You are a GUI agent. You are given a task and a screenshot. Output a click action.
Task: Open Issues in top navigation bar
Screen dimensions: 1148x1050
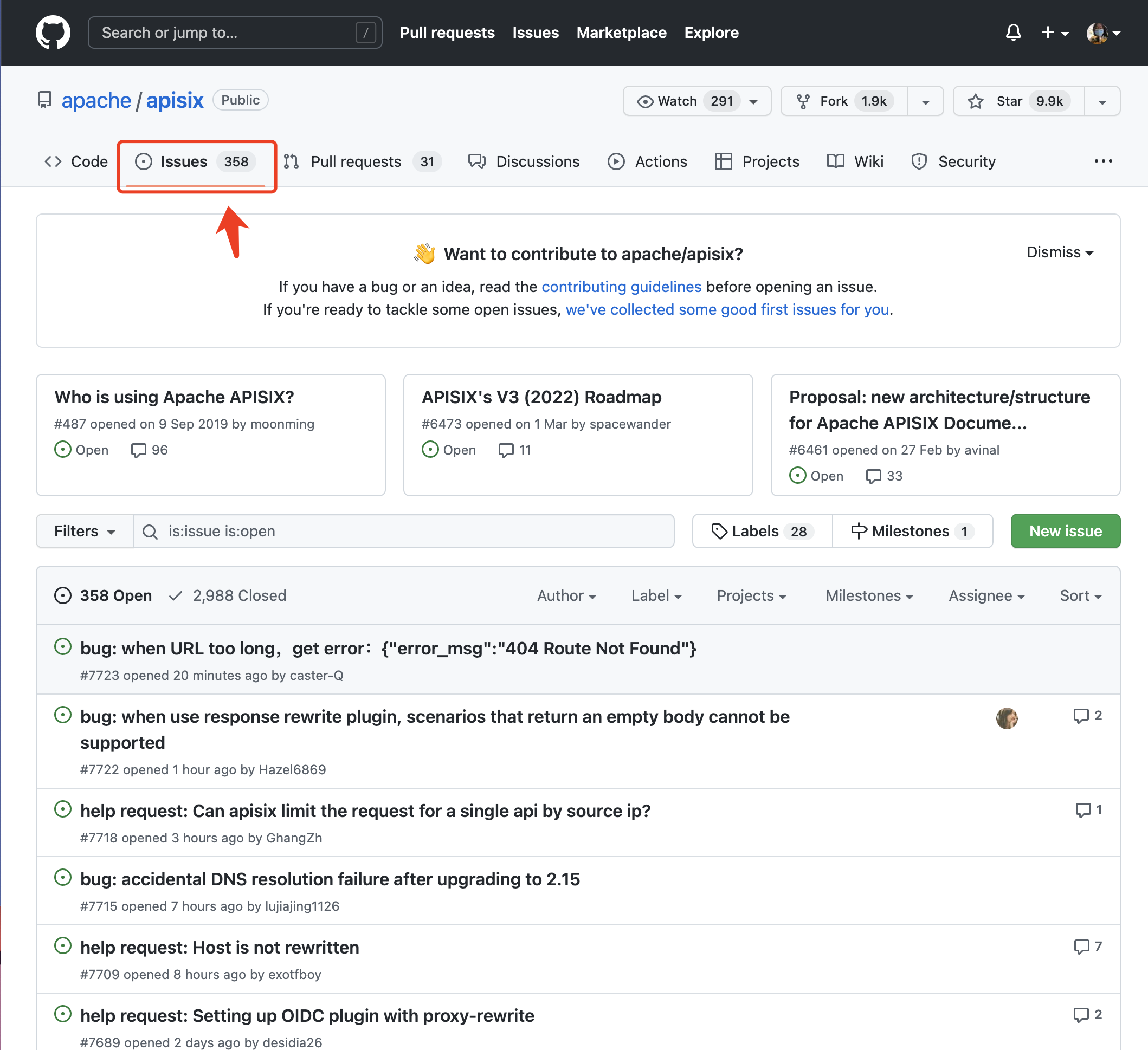pyautogui.click(x=536, y=33)
